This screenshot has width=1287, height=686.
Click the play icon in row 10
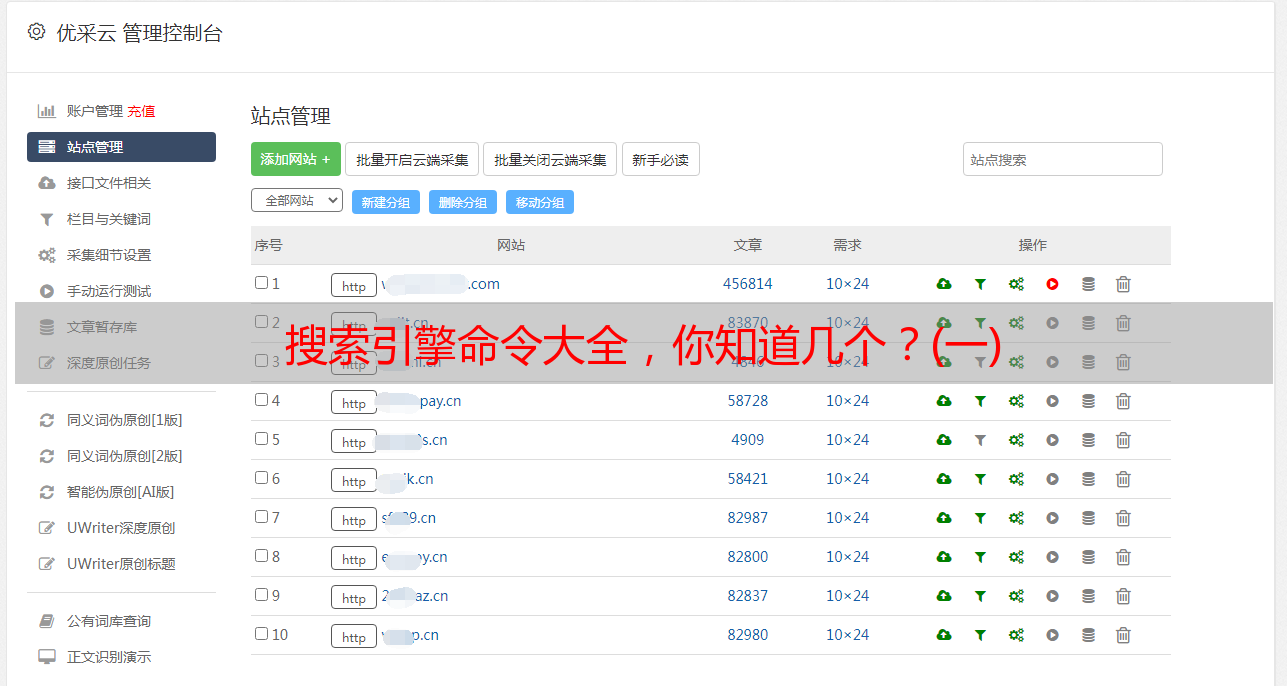point(1052,635)
